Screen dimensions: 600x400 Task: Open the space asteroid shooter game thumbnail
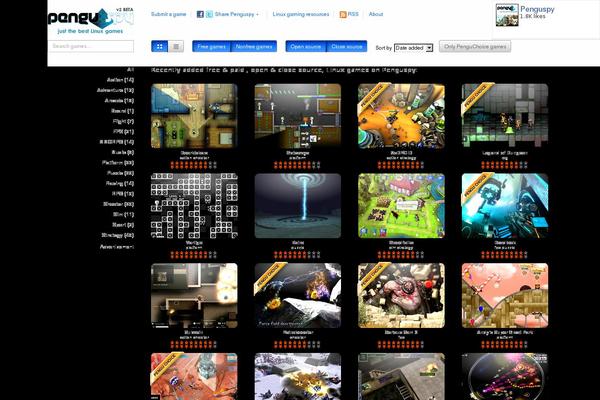point(298,295)
